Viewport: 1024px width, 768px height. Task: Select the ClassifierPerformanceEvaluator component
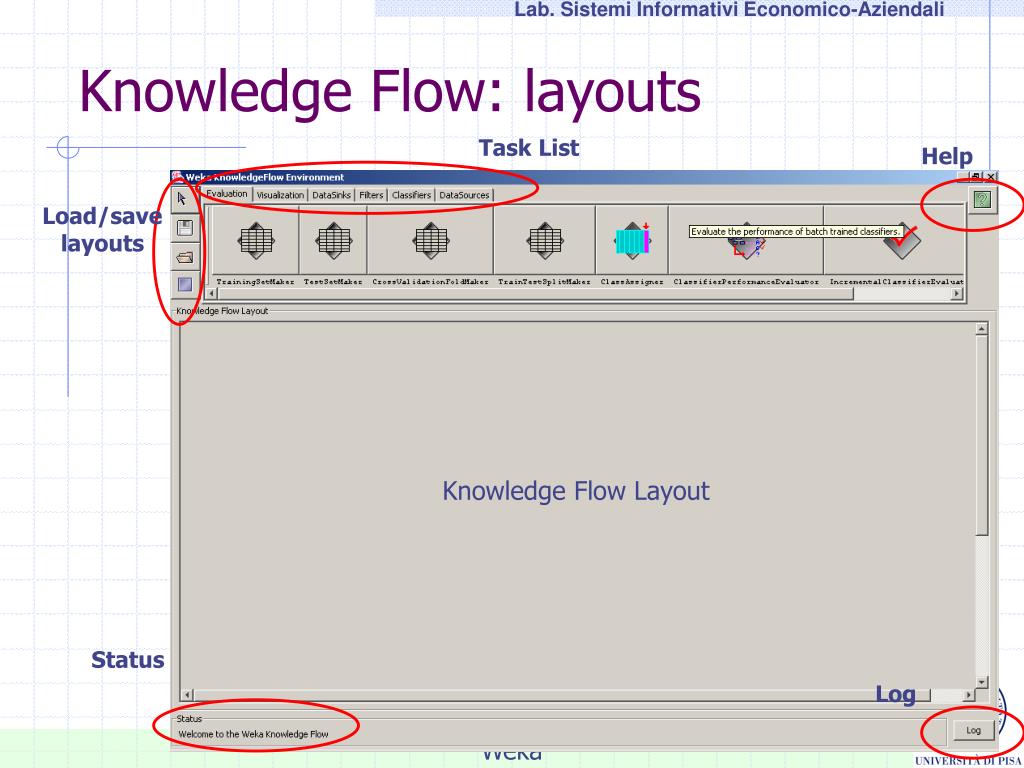click(746, 240)
